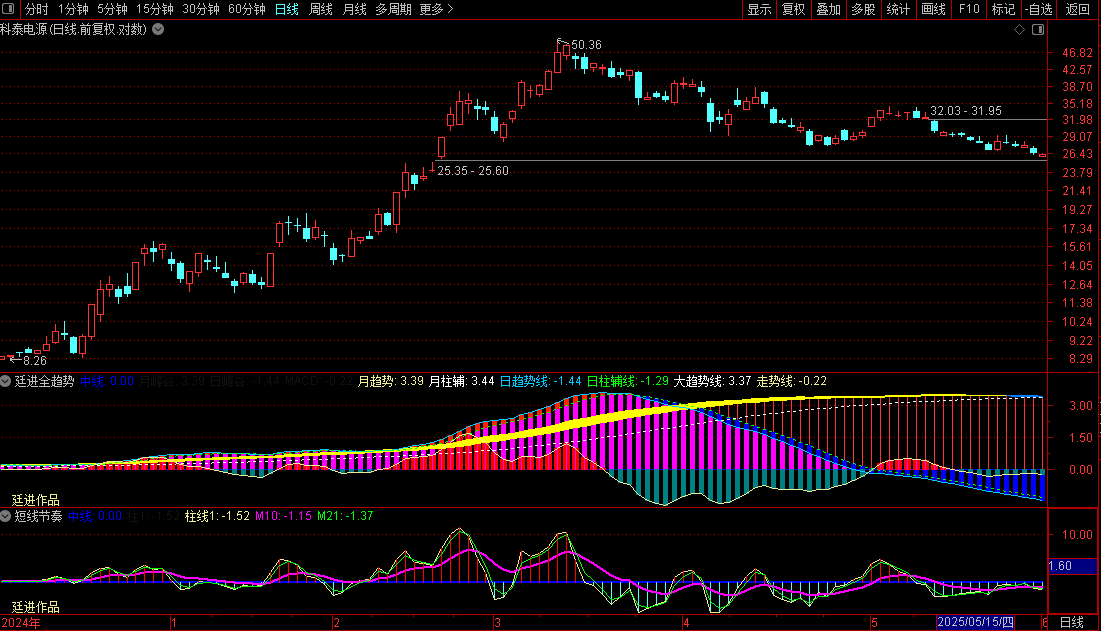1101x631 pixels.
Task: Expand dropdown next to 科泰电源 title
Action: coord(158,29)
